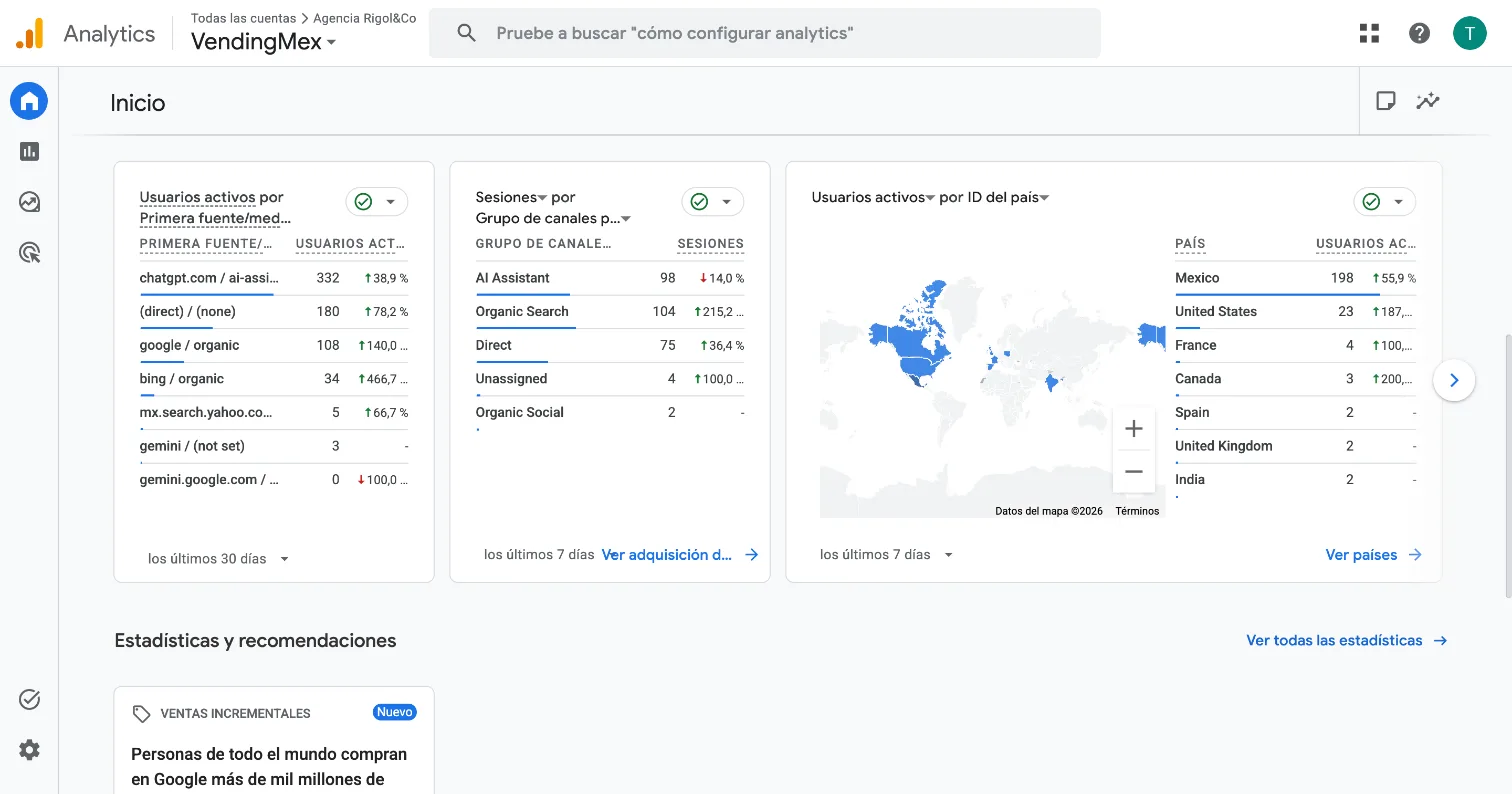Zoom out on the world map
Image resolution: width=1512 pixels, height=794 pixels.
pos(1133,471)
